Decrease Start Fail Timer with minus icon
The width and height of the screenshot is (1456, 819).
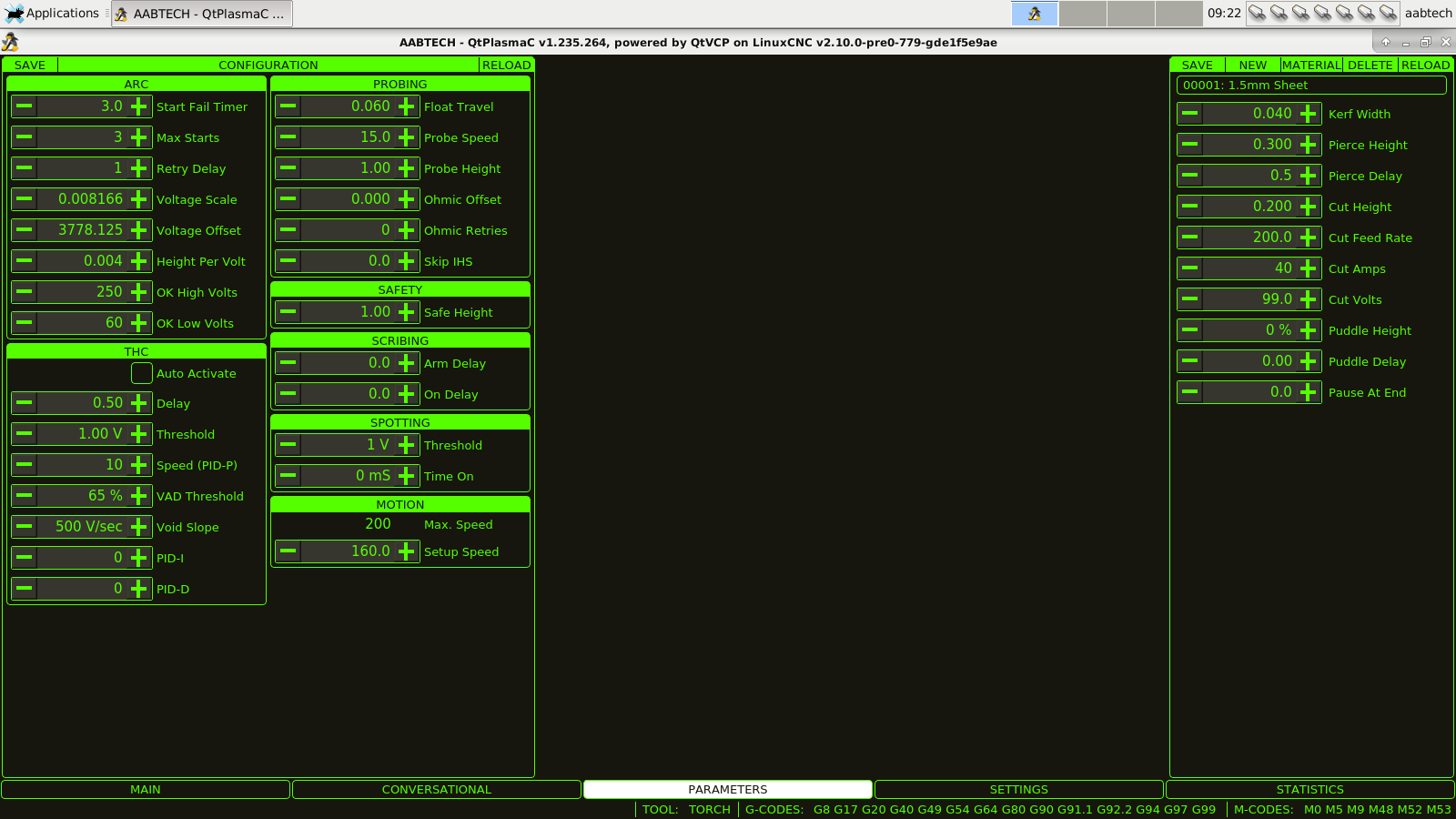click(25, 106)
